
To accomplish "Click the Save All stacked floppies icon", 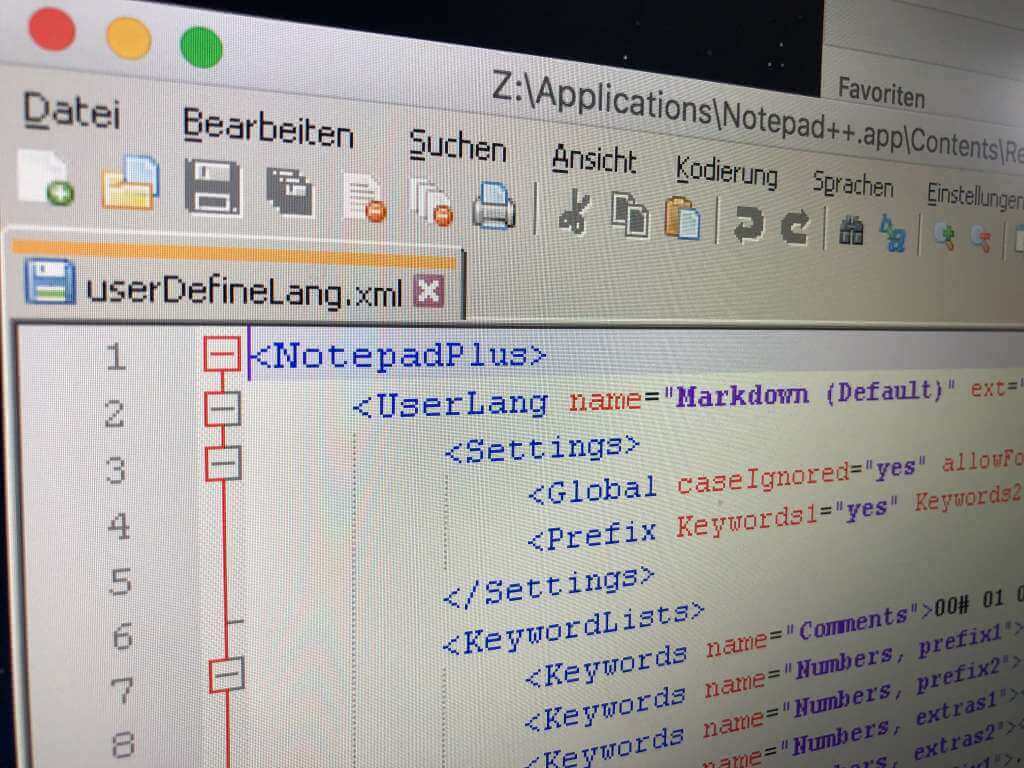I will point(289,192).
